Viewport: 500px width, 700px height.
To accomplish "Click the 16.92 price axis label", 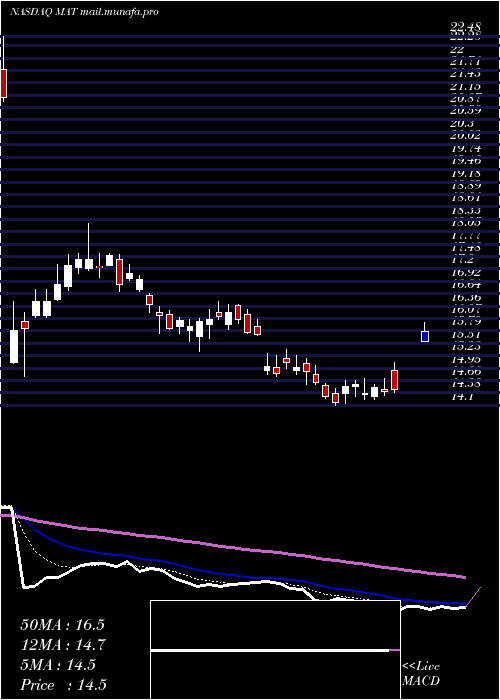I will tap(465, 273).
